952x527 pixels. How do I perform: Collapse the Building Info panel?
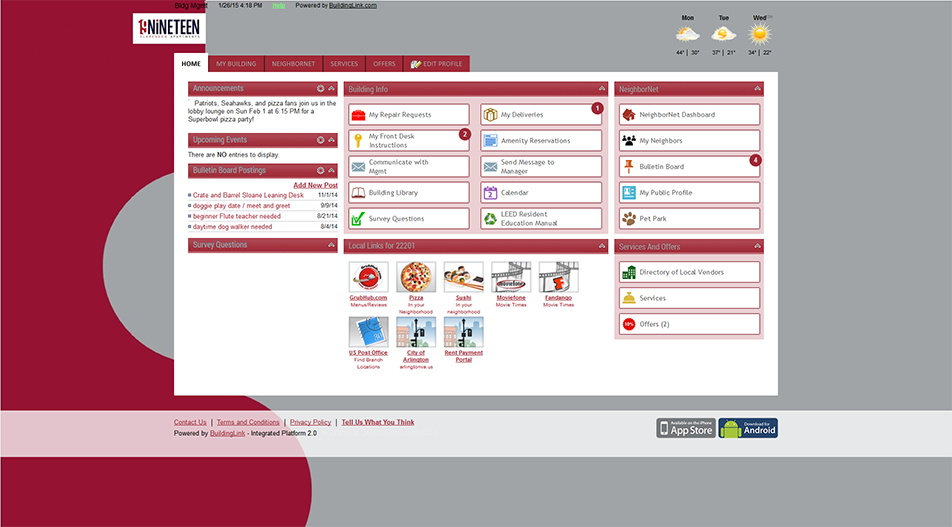coord(602,89)
